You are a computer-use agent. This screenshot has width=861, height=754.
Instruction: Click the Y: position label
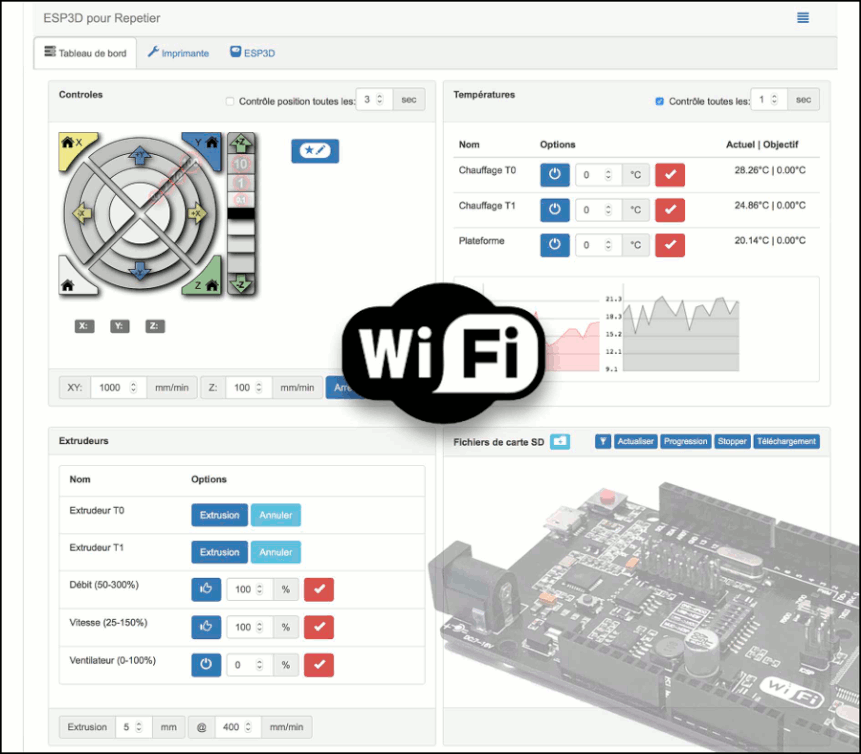(120, 326)
